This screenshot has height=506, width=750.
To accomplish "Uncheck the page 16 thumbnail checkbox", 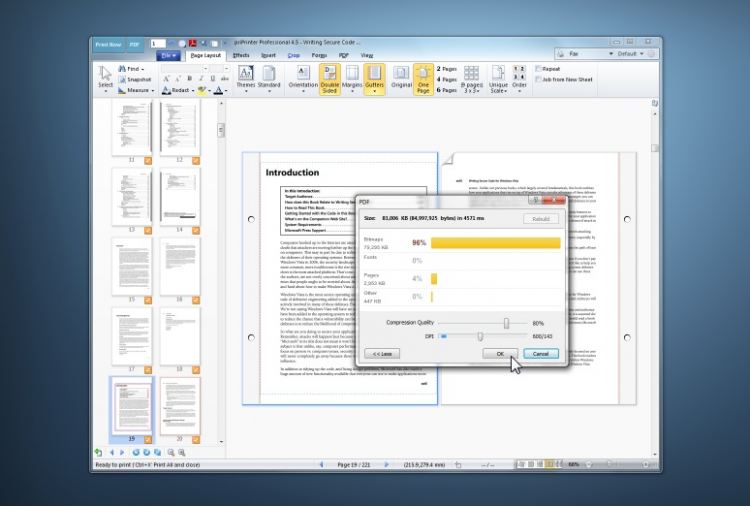I will pos(196,300).
